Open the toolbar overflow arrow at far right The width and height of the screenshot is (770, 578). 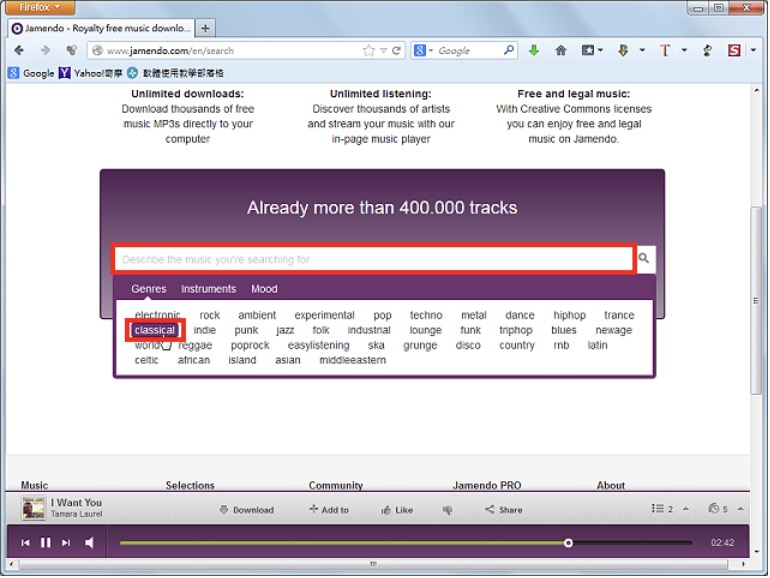tap(753, 50)
